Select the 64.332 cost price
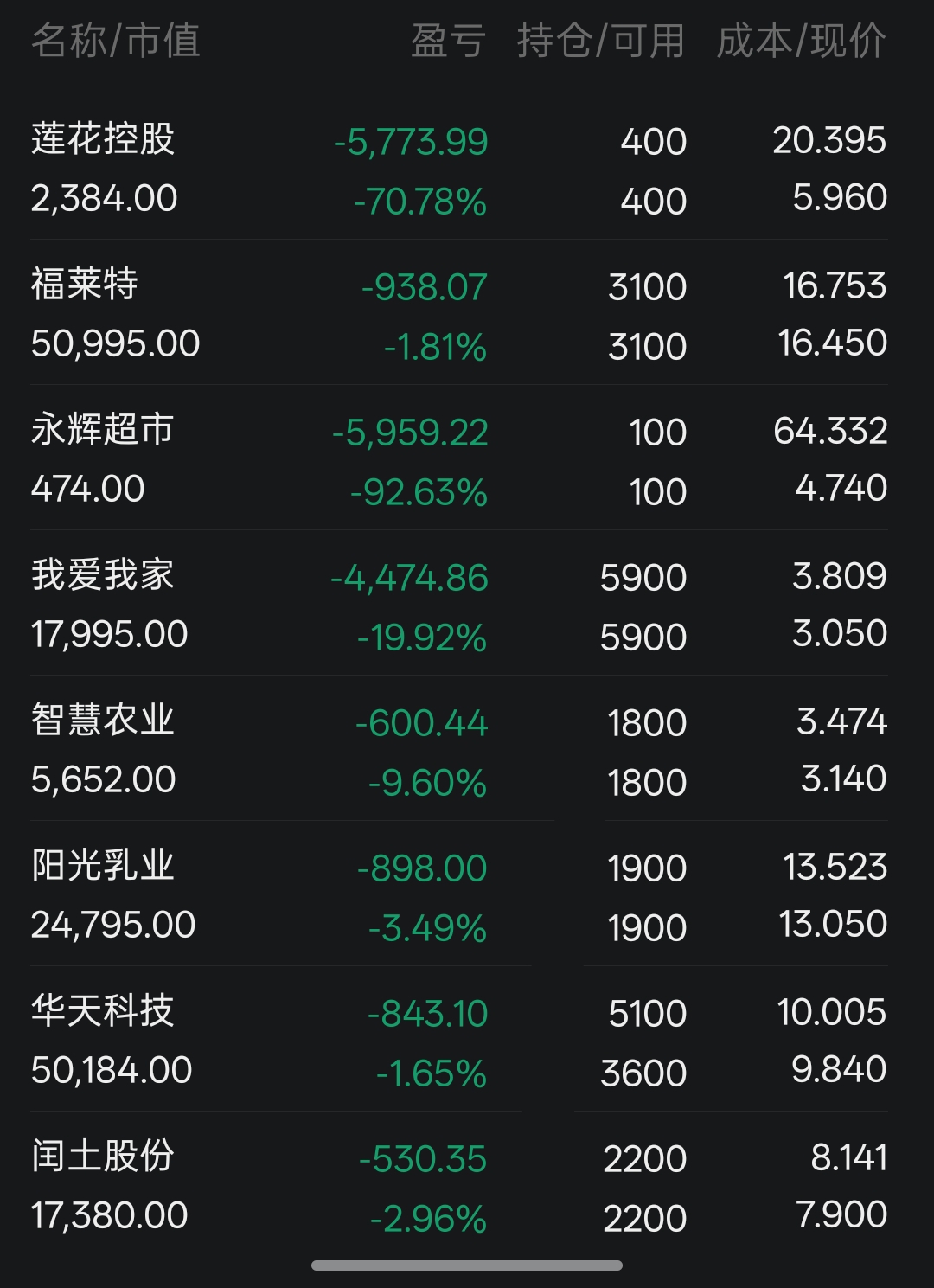Viewport: 934px width, 1288px height. click(x=830, y=431)
